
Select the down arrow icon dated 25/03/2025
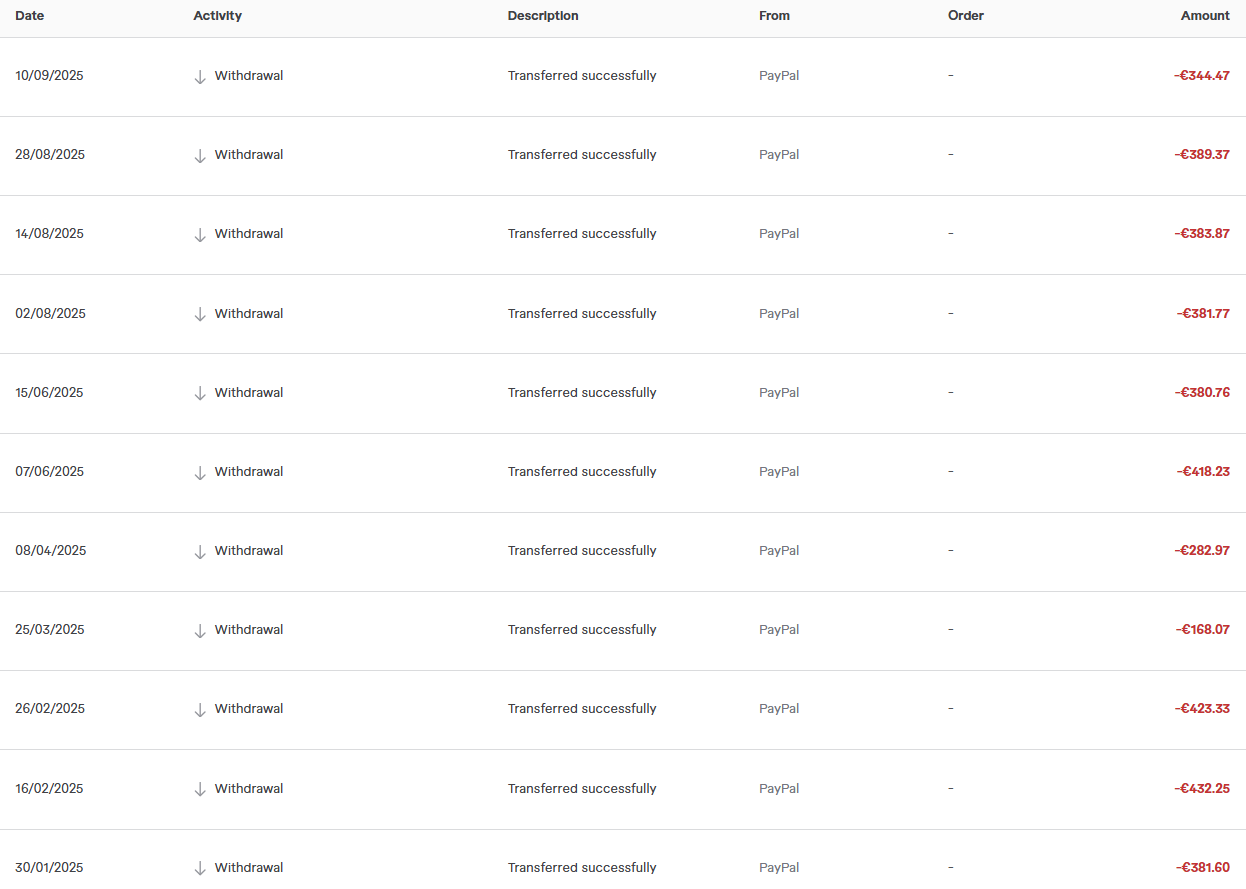200,630
